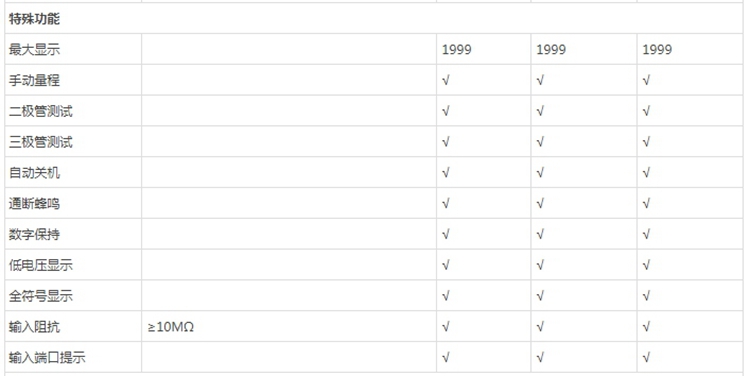The image size is (750, 376).
Task: Select the 二极管测试 label
Action: 41,111
